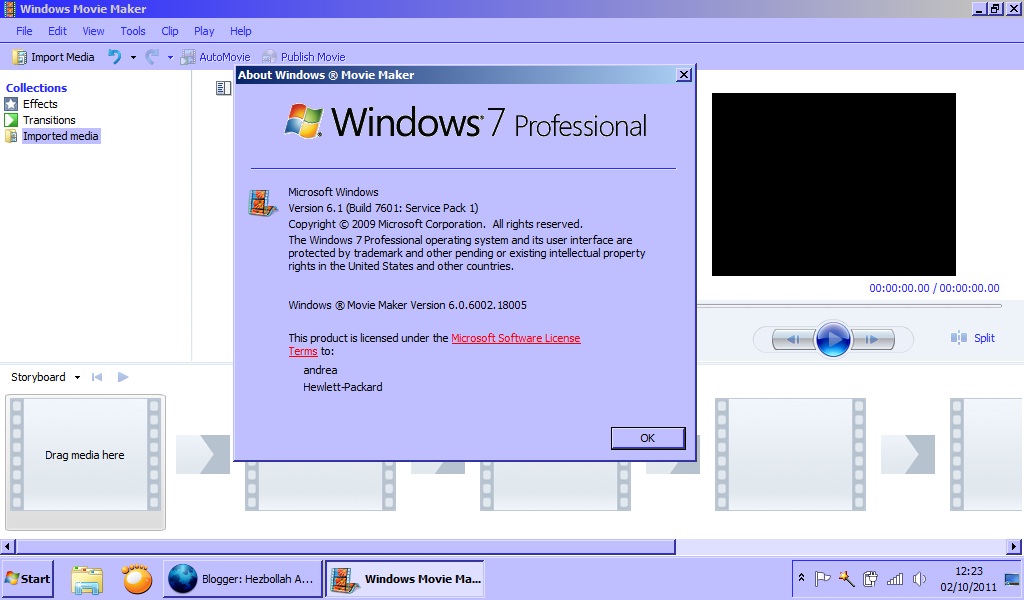Click the storyboard horizontal scrollbar thumb

point(345,546)
